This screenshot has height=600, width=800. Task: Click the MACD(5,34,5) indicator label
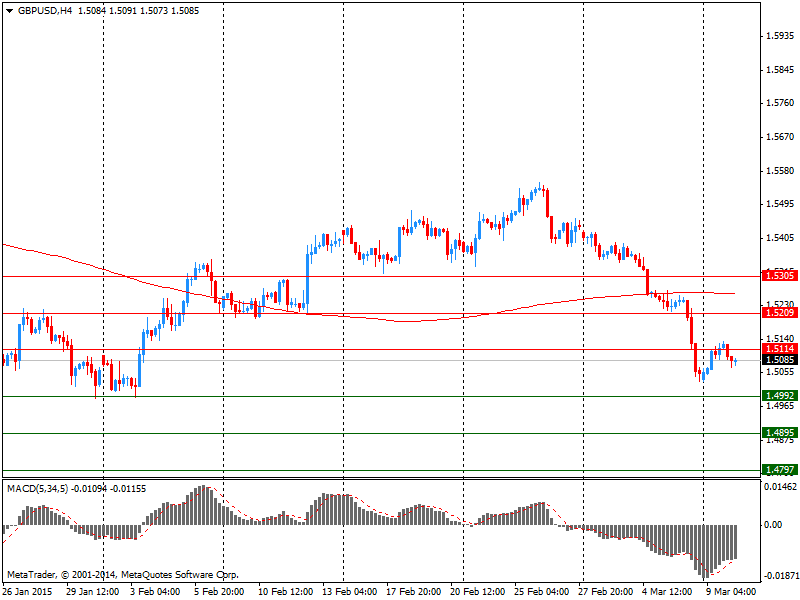pos(38,489)
